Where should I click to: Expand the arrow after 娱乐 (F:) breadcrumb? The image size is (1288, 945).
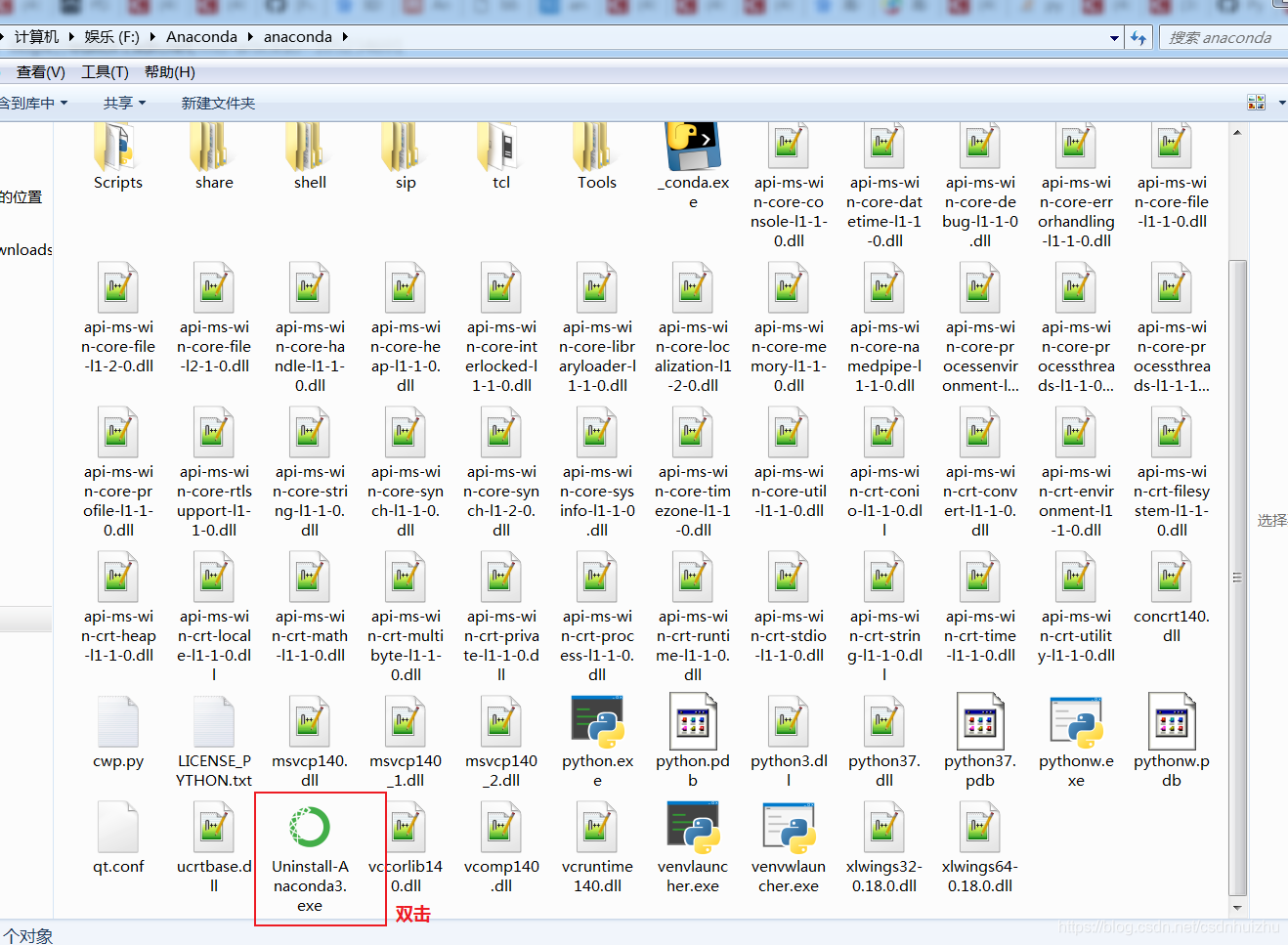[153, 37]
